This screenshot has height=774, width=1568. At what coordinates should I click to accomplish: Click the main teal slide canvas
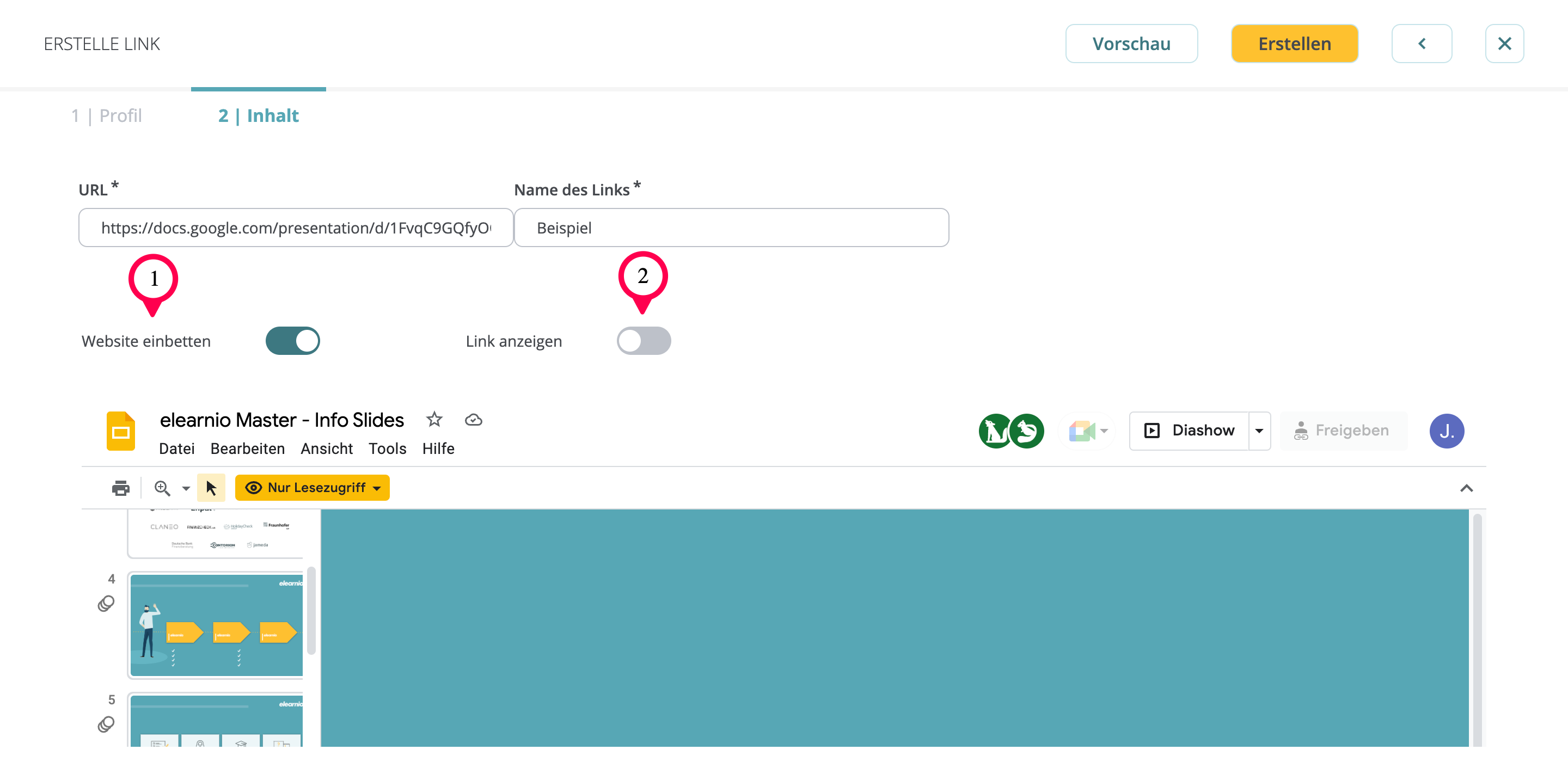894,629
